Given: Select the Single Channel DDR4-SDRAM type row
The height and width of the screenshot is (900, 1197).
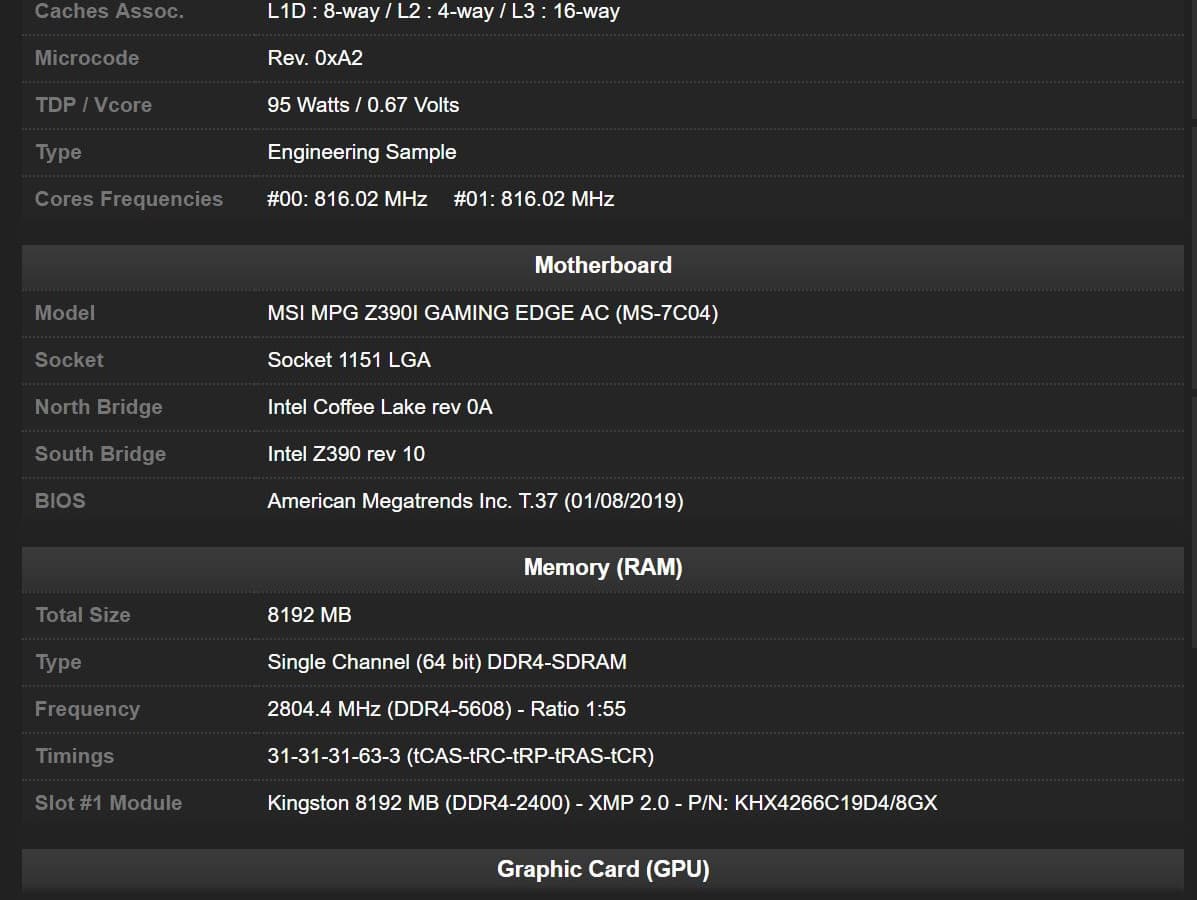Looking at the screenshot, I should pos(447,661).
